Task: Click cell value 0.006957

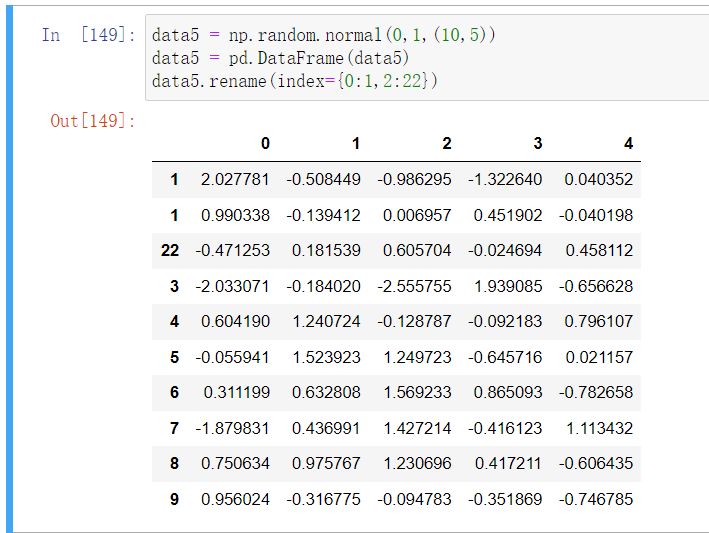Action: coord(417,215)
